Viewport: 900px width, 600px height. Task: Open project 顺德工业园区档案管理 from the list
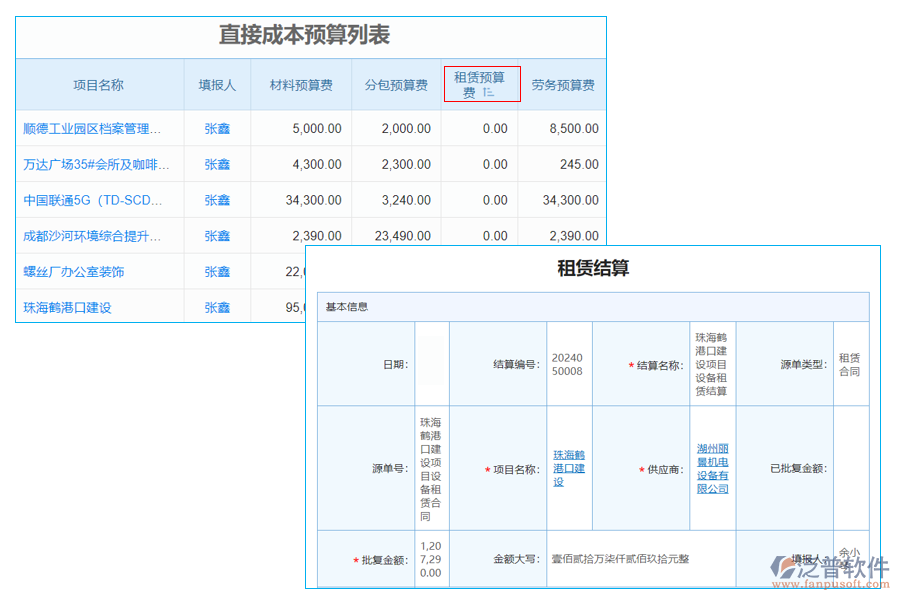(x=93, y=128)
